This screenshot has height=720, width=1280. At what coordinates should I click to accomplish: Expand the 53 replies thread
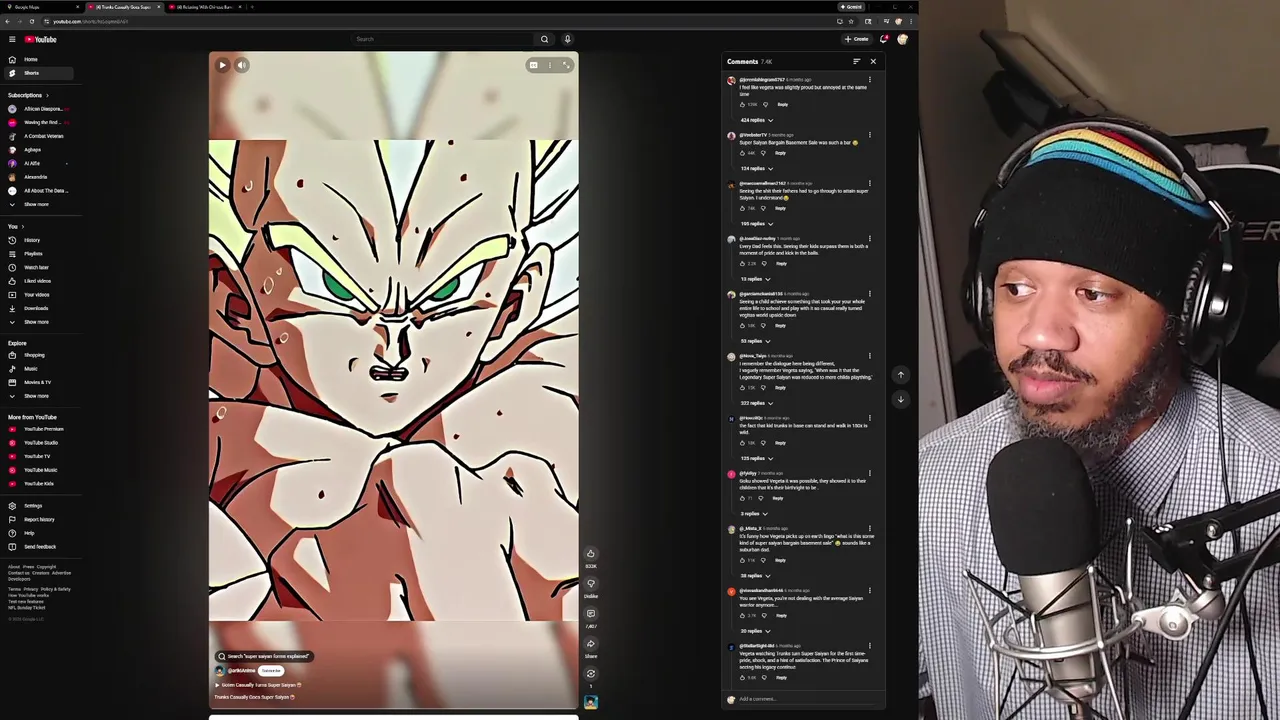tap(755, 341)
